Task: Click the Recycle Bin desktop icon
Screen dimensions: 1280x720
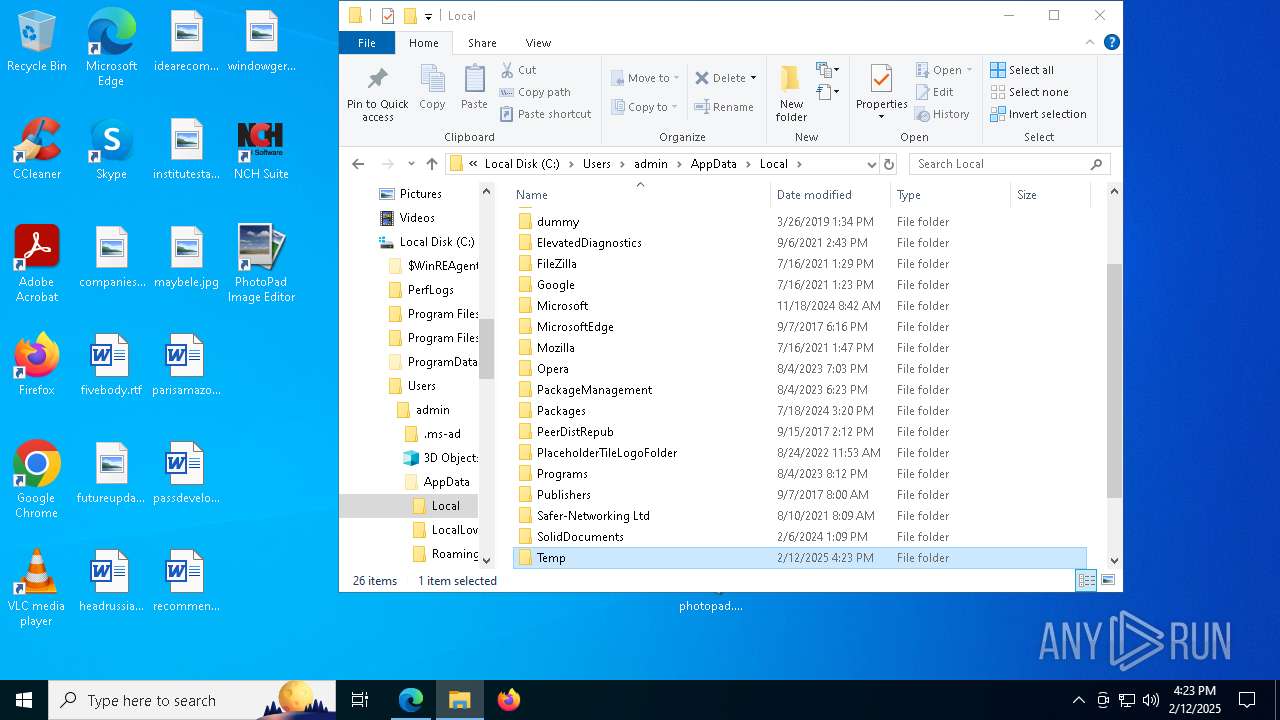Action: 37,42
